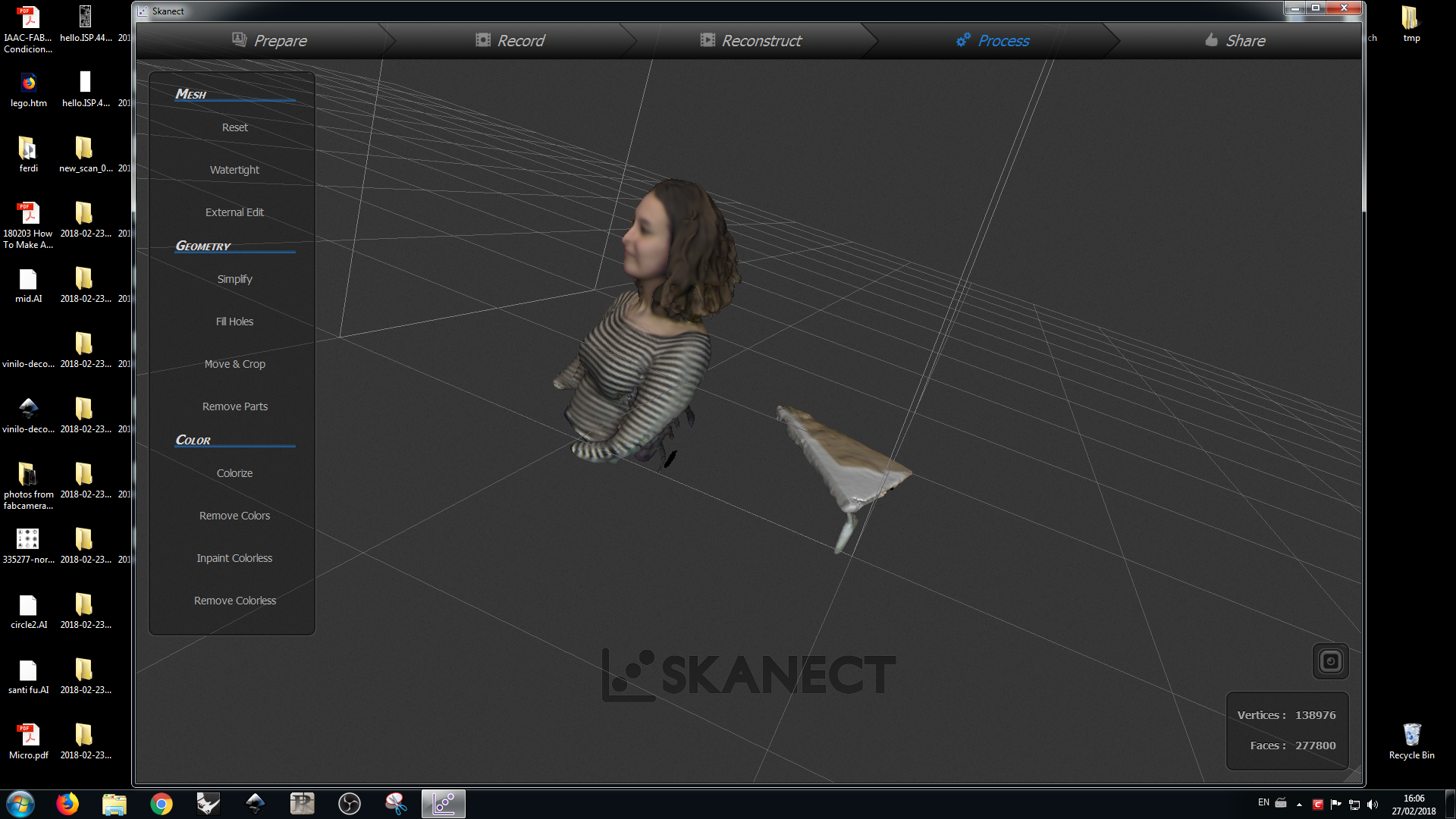Open the volume speaker icon
1456x819 pixels.
1373,805
